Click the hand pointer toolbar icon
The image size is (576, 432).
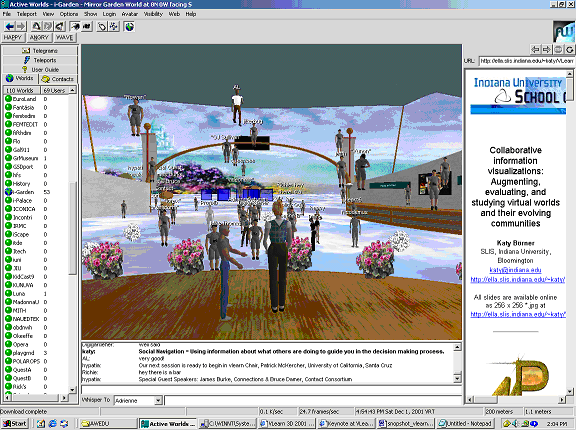tap(102, 26)
